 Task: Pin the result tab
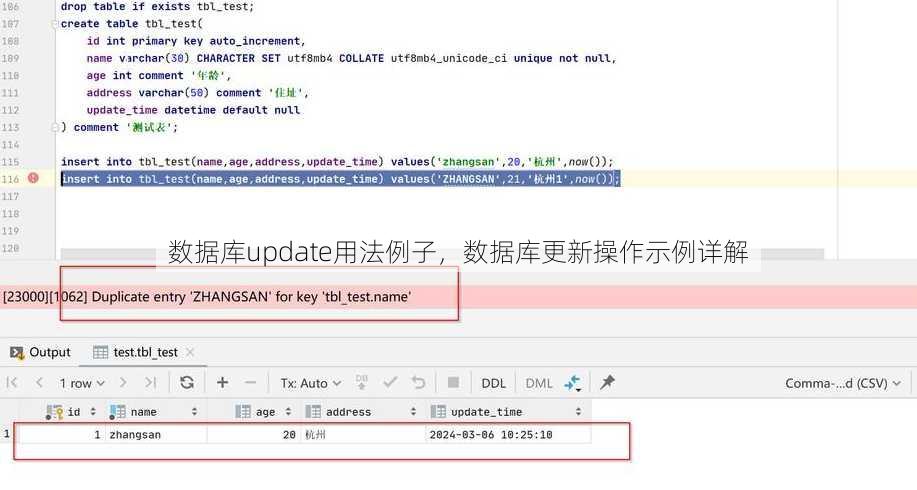point(608,383)
